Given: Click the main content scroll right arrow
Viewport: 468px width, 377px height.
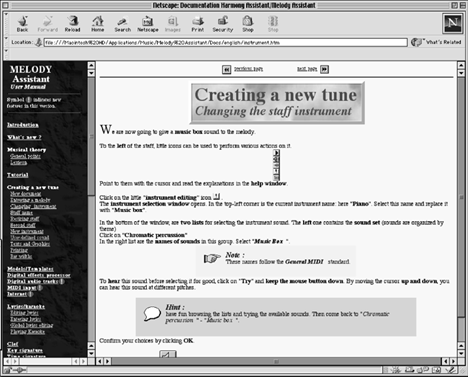Looking at the screenshot, I should [453, 361].
